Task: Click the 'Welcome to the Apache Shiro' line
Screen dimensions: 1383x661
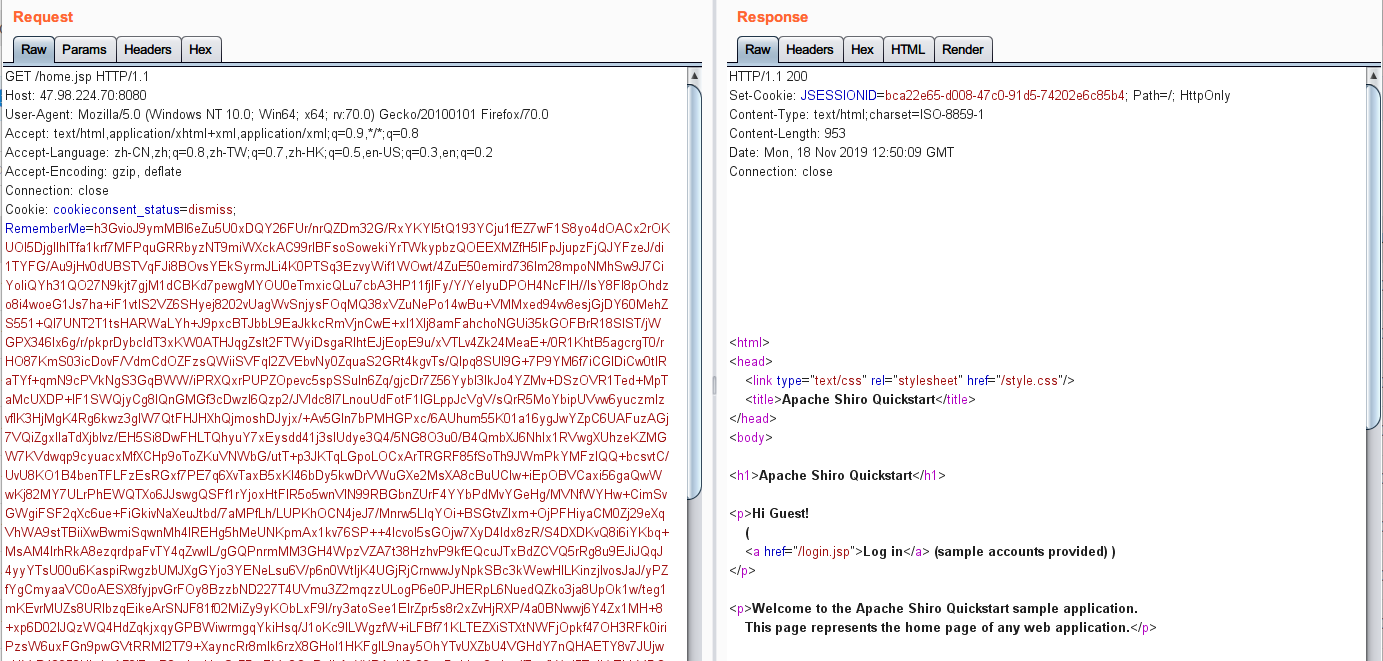Action: point(944,608)
